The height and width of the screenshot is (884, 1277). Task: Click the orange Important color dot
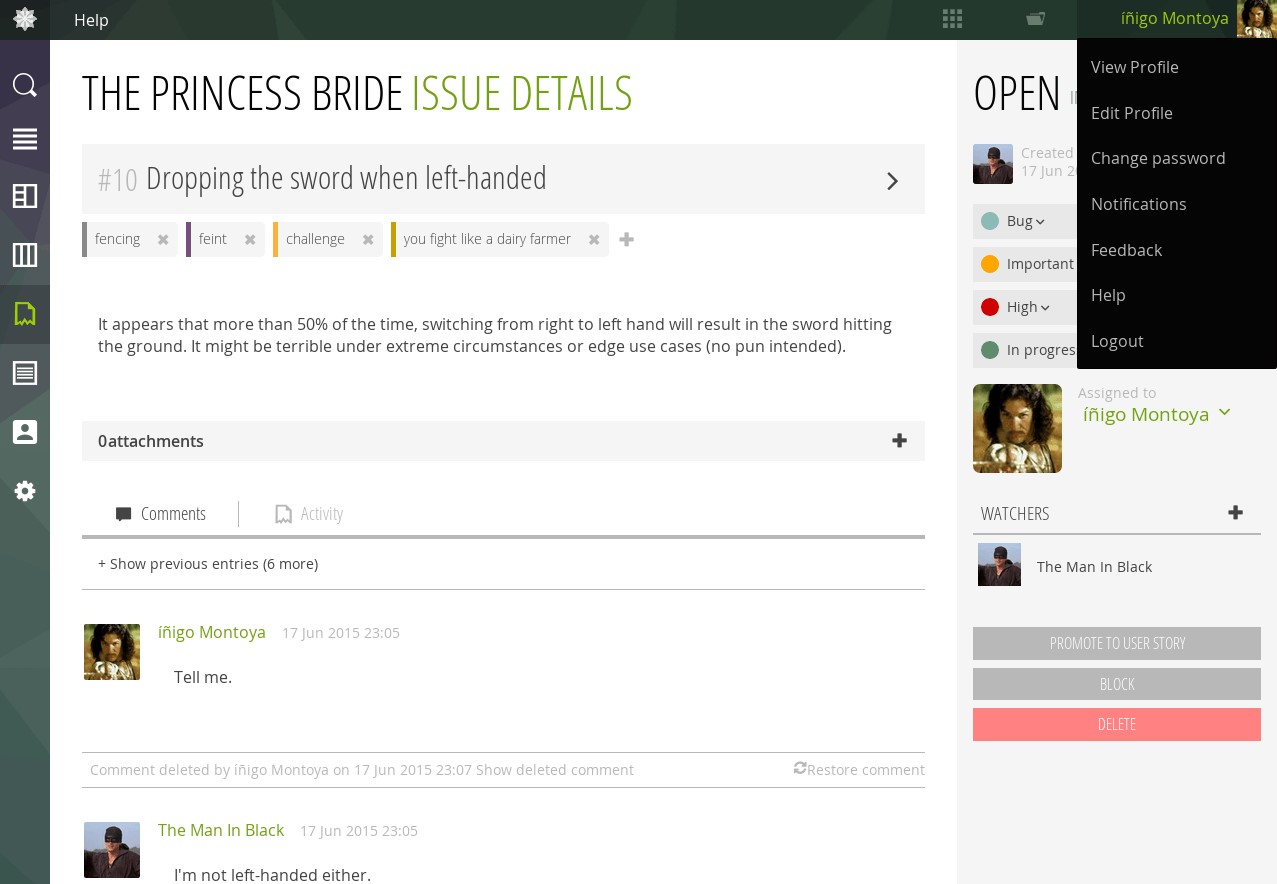click(x=990, y=264)
